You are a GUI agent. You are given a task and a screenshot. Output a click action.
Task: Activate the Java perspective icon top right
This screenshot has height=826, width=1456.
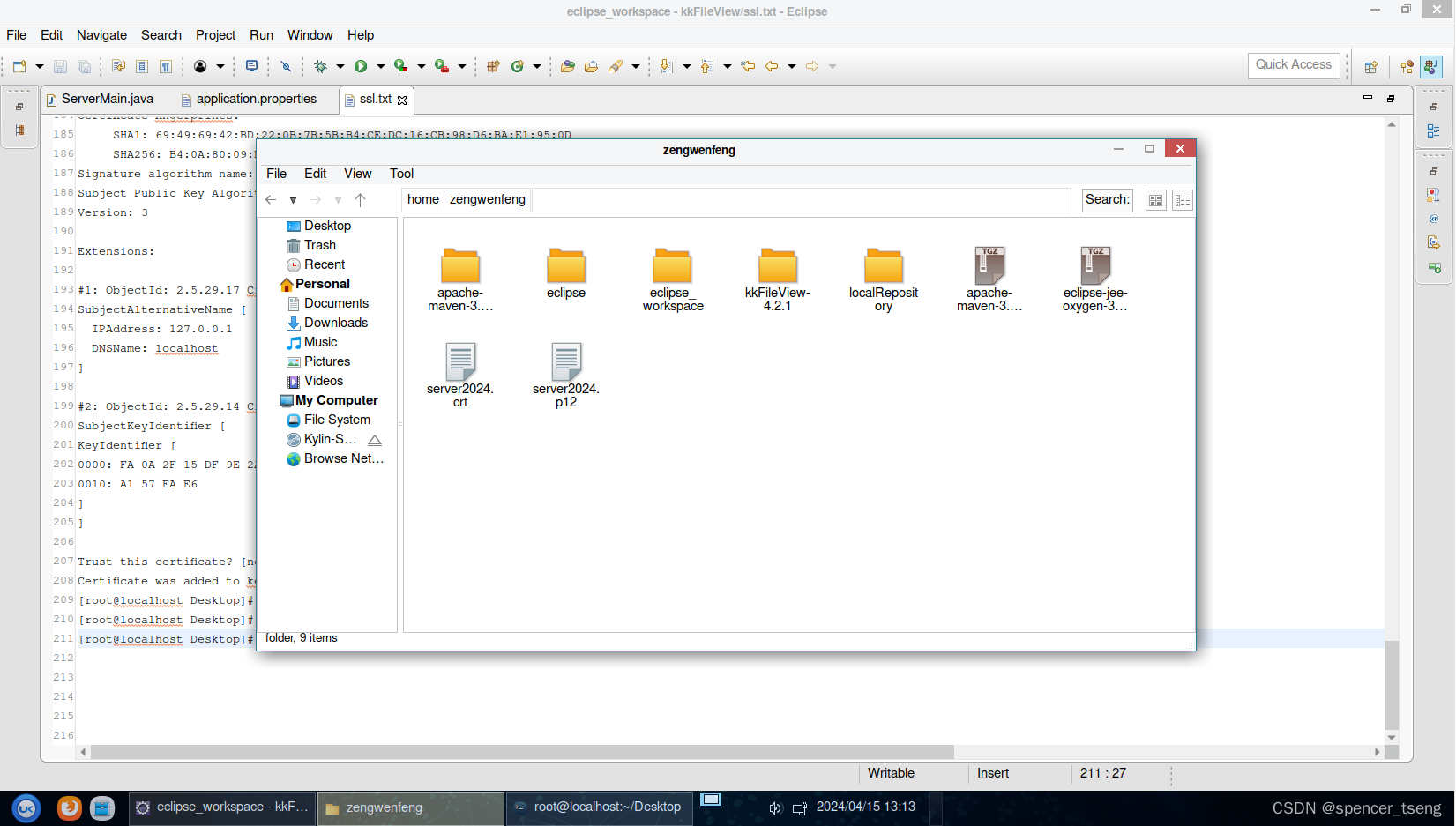pos(1431,68)
